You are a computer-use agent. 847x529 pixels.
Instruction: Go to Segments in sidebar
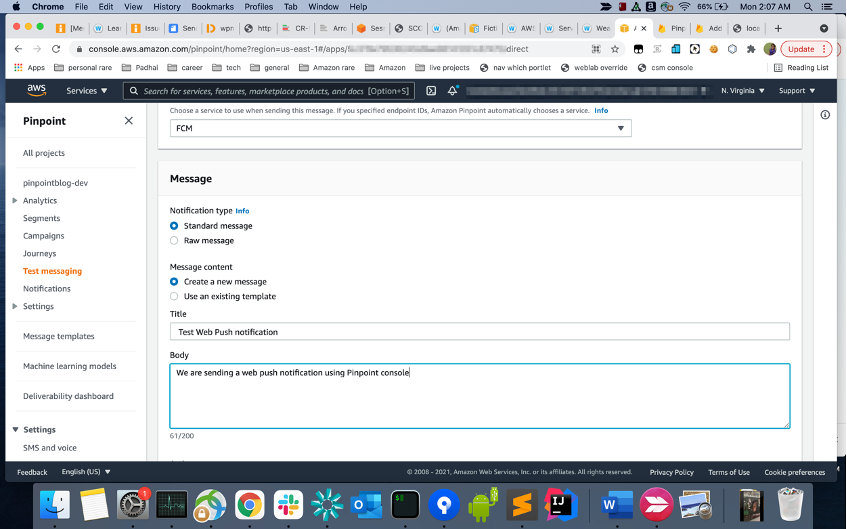coord(42,218)
